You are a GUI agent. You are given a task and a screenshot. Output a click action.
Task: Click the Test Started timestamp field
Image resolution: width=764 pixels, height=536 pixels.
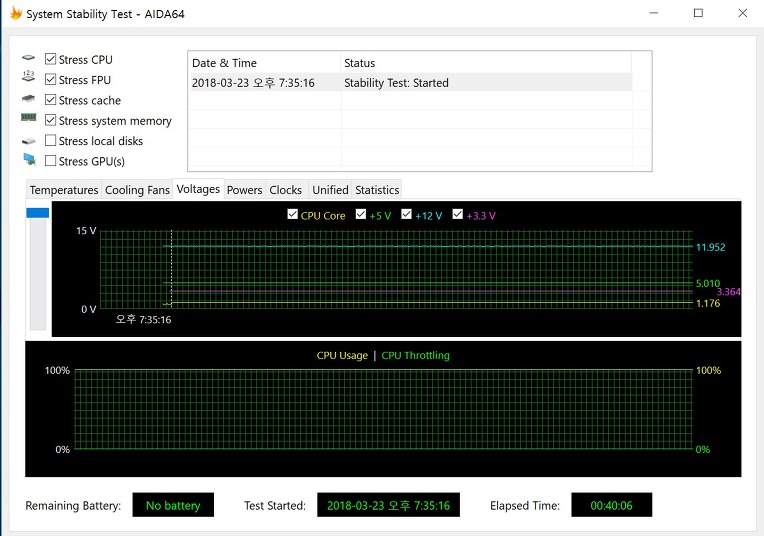388,505
